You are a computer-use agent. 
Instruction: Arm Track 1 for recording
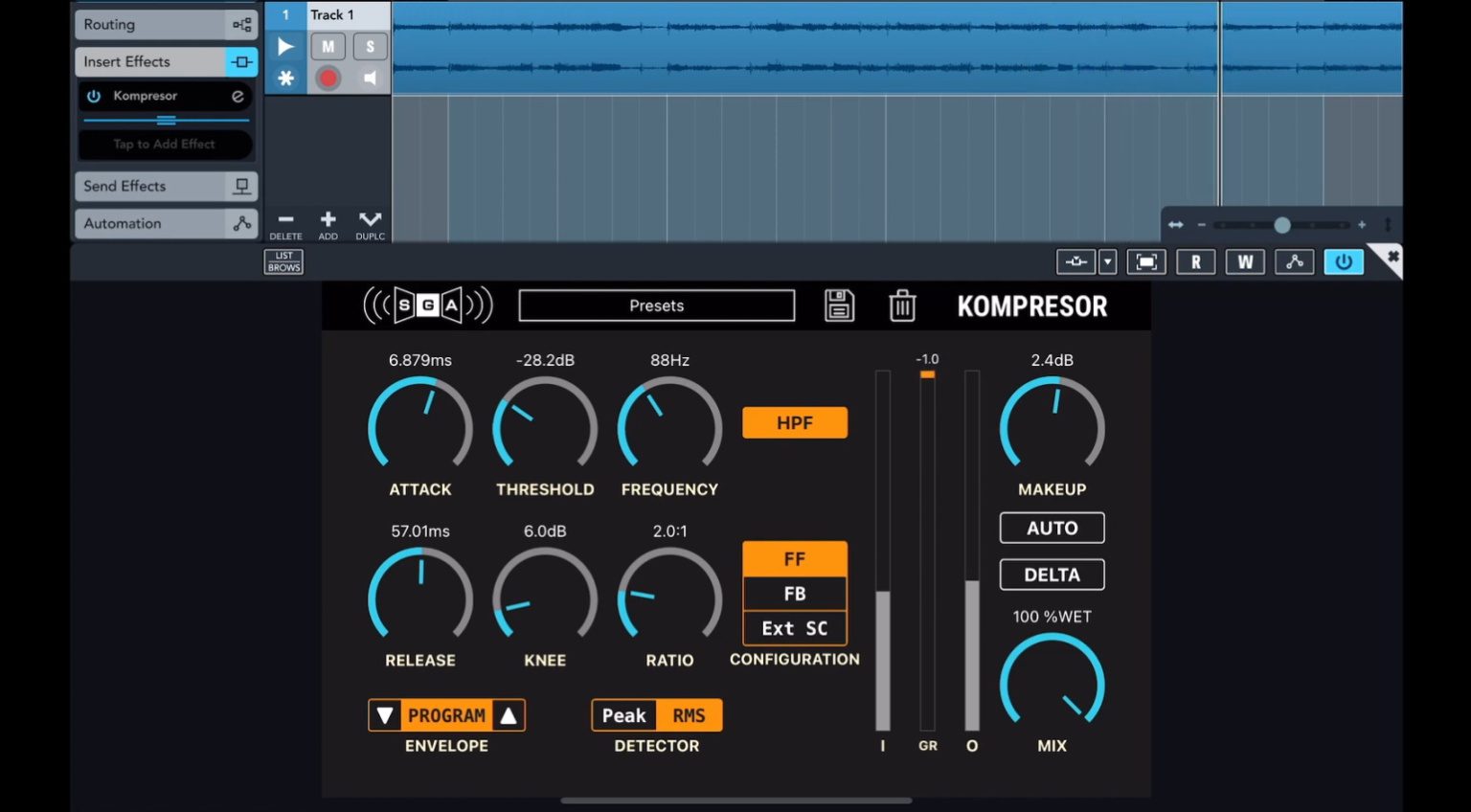(328, 79)
